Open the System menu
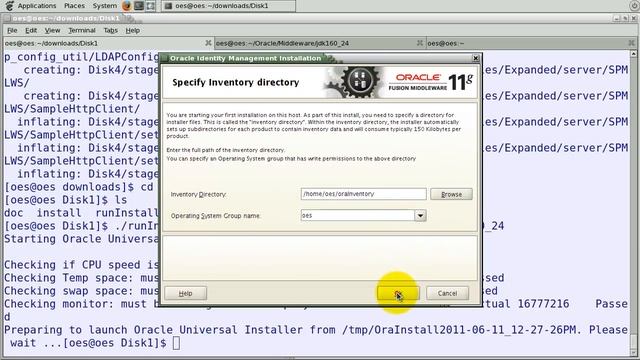The height and width of the screenshot is (360, 640). [104, 6]
